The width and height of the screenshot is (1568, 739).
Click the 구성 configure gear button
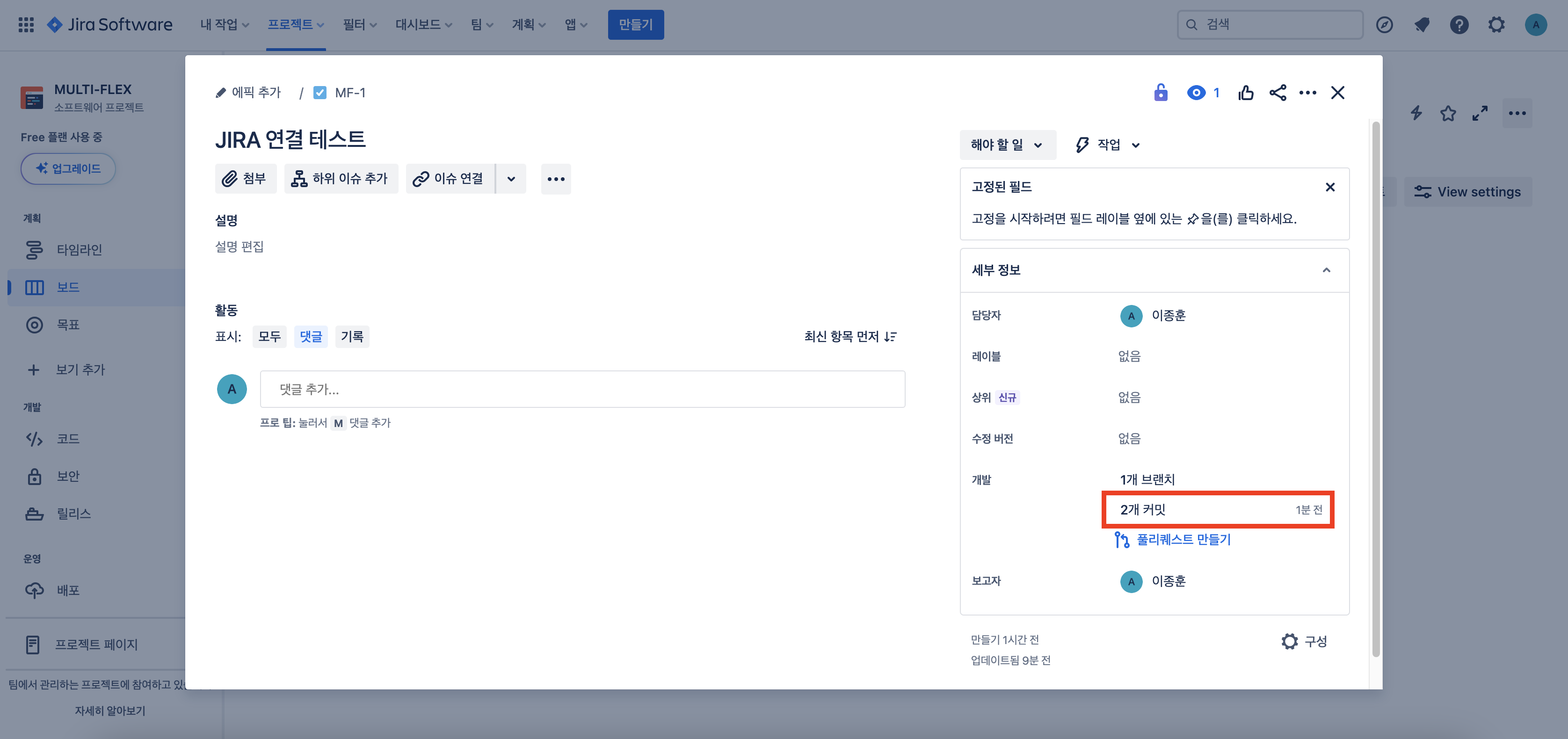click(x=1304, y=642)
